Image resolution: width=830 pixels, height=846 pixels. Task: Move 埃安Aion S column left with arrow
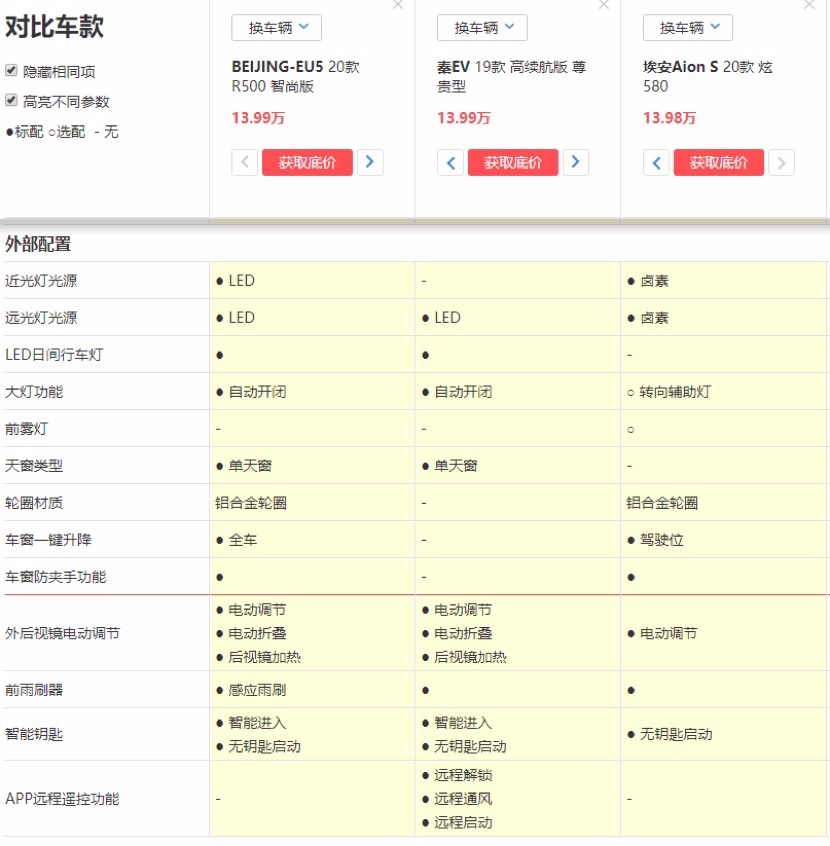[x=656, y=162]
